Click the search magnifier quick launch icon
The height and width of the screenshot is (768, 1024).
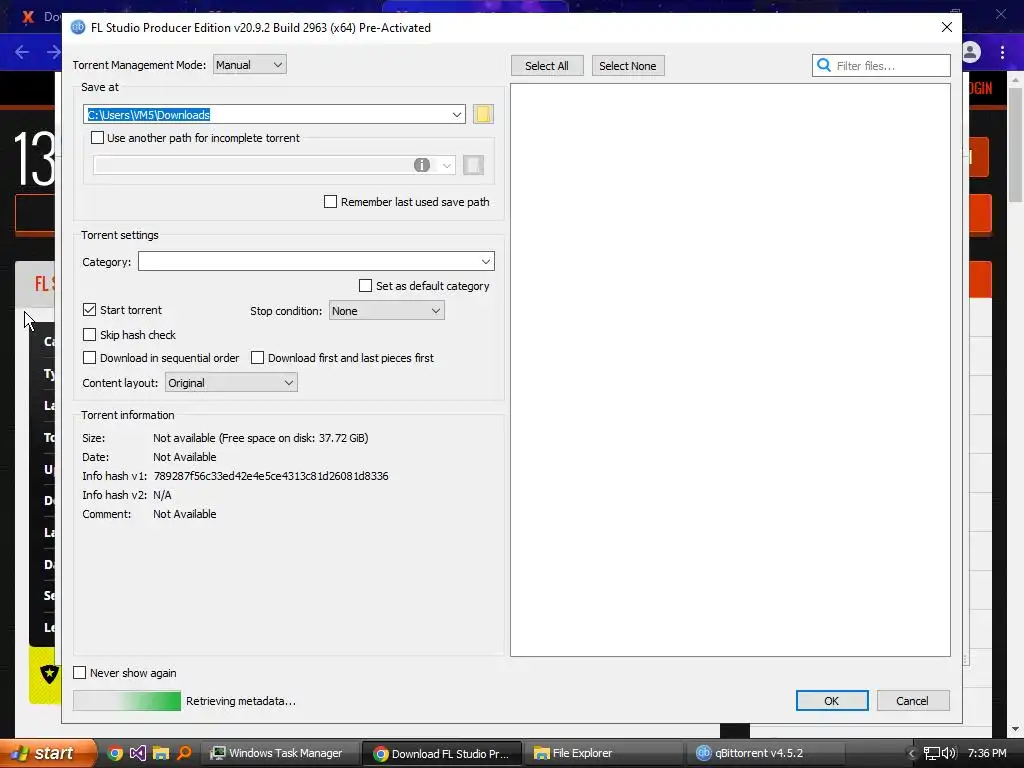(184, 754)
